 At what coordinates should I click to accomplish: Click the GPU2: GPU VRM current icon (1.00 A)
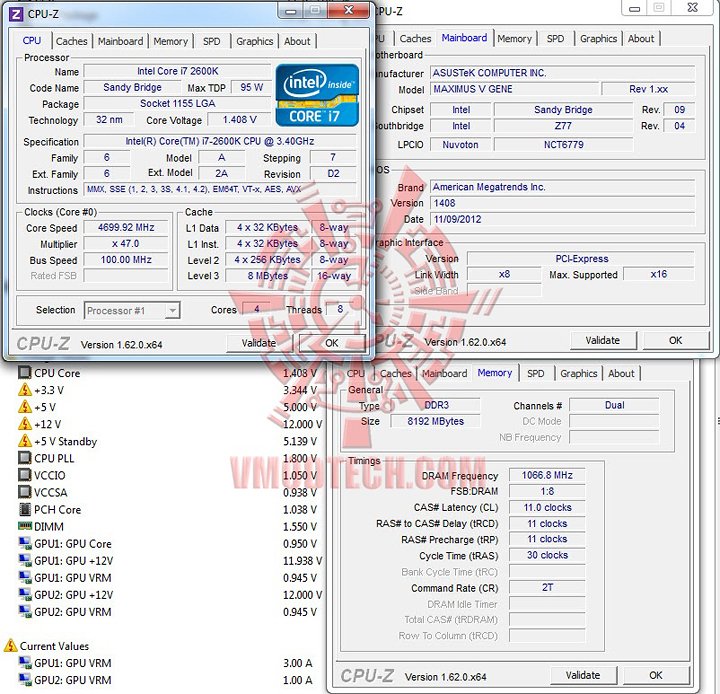tap(25, 680)
